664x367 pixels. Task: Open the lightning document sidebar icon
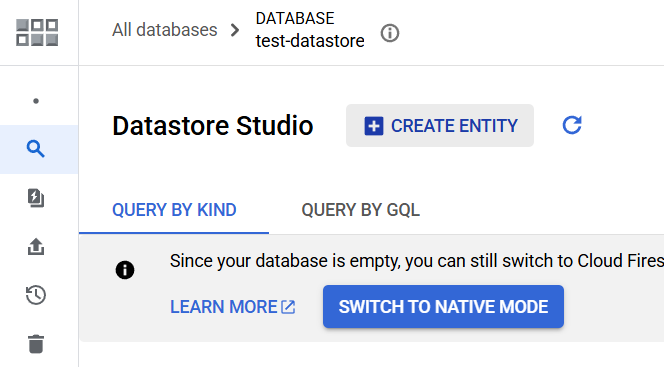click(36, 198)
